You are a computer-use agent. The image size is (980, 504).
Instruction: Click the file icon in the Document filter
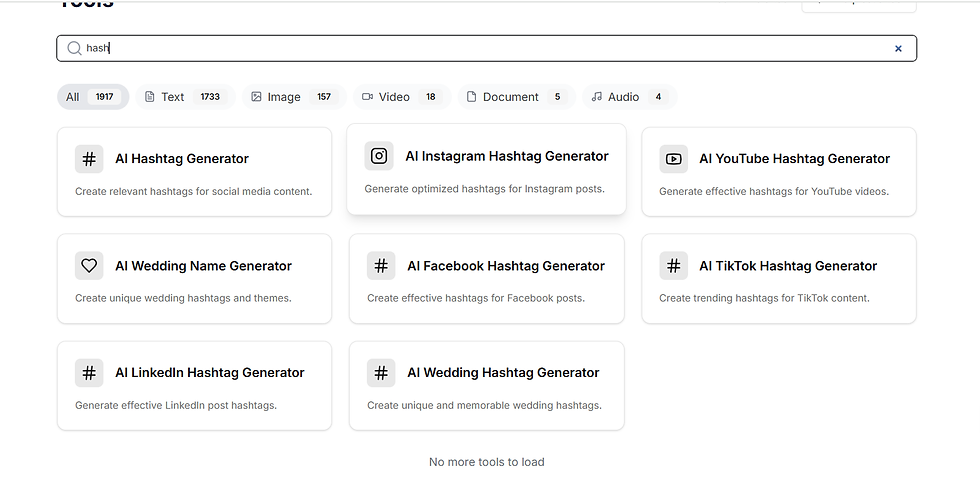click(x=471, y=97)
